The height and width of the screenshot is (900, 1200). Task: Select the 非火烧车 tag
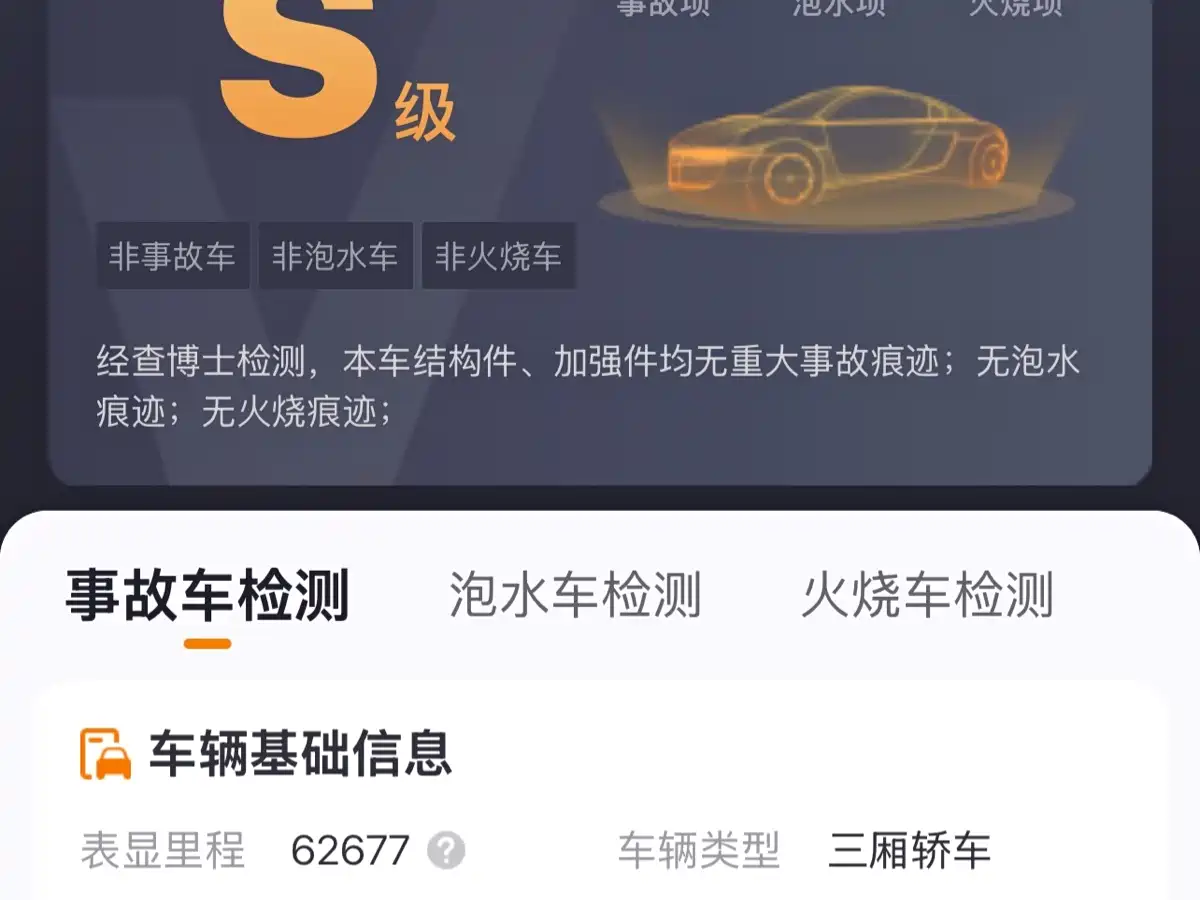tap(499, 256)
